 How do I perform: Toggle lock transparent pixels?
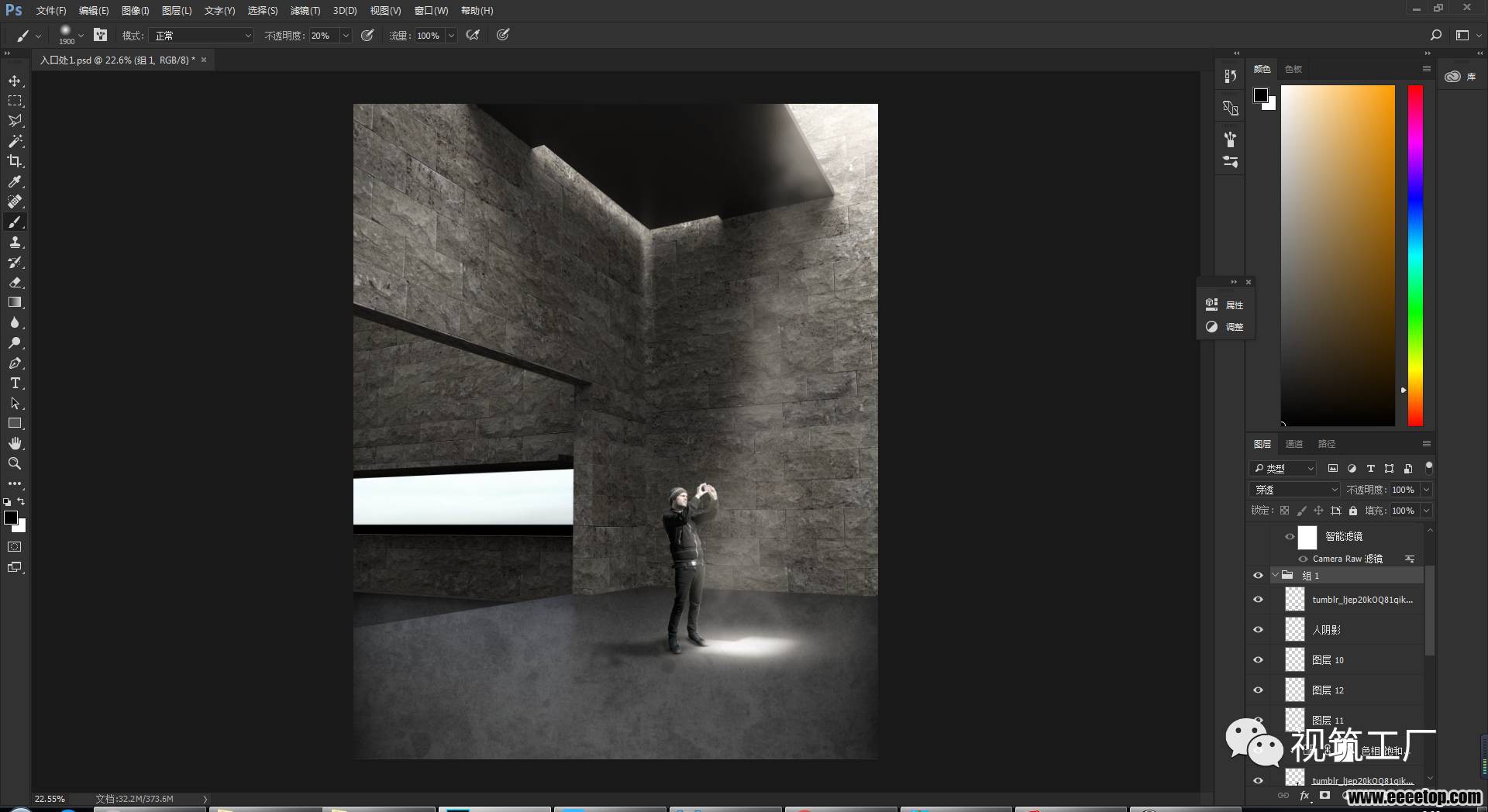(1284, 511)
